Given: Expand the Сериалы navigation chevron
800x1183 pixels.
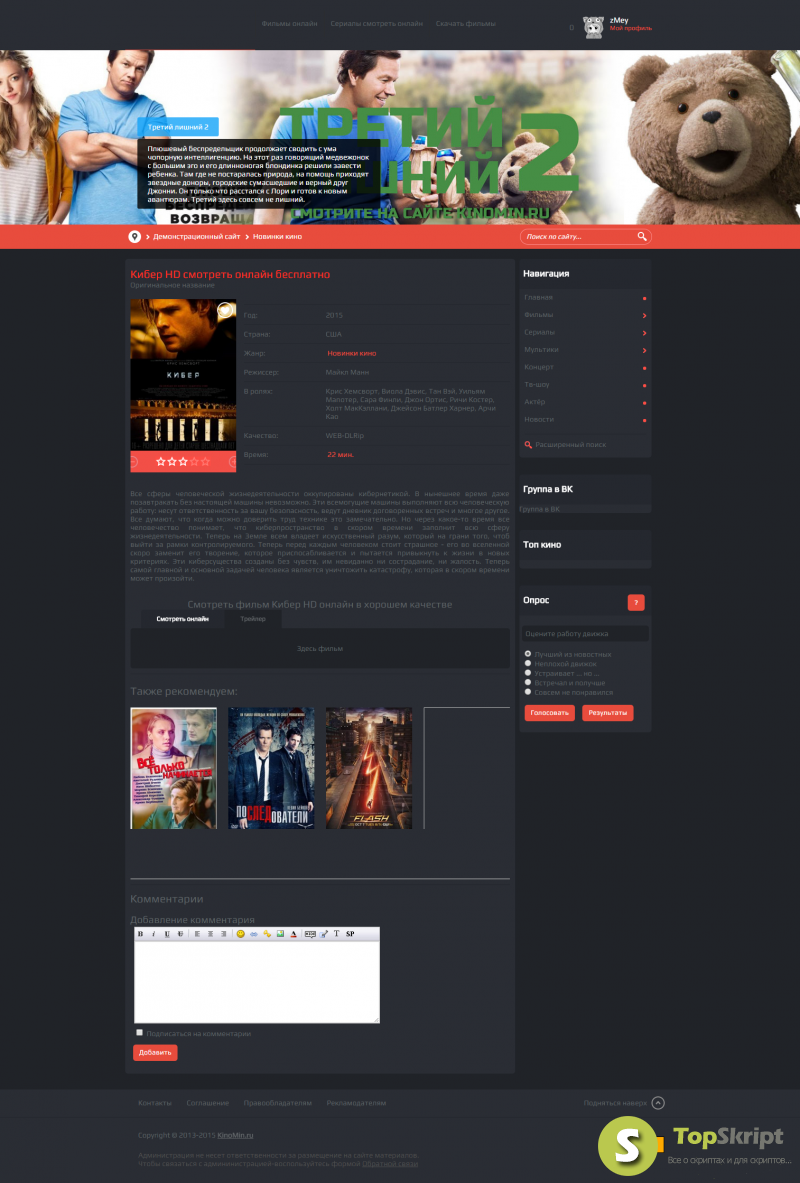Looking at the screenshot, I should 644,333.
